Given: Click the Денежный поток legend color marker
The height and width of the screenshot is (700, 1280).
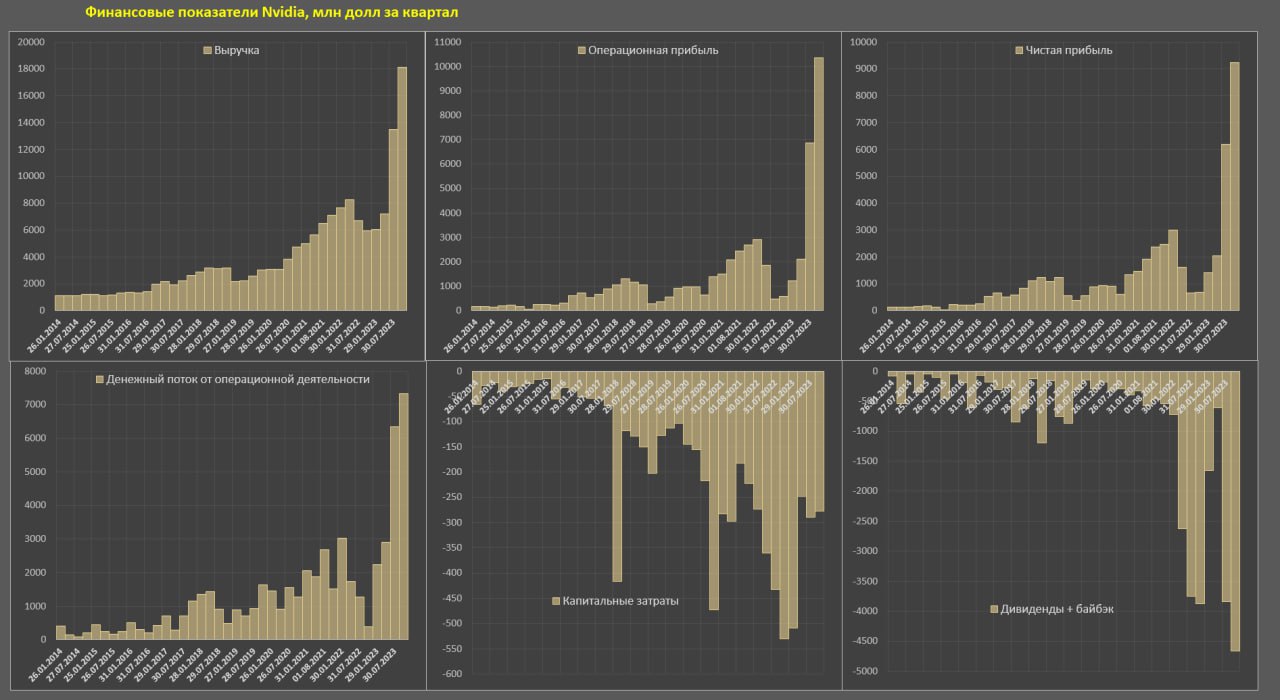Looking at the screenshot, I should [x=99, y=380].
